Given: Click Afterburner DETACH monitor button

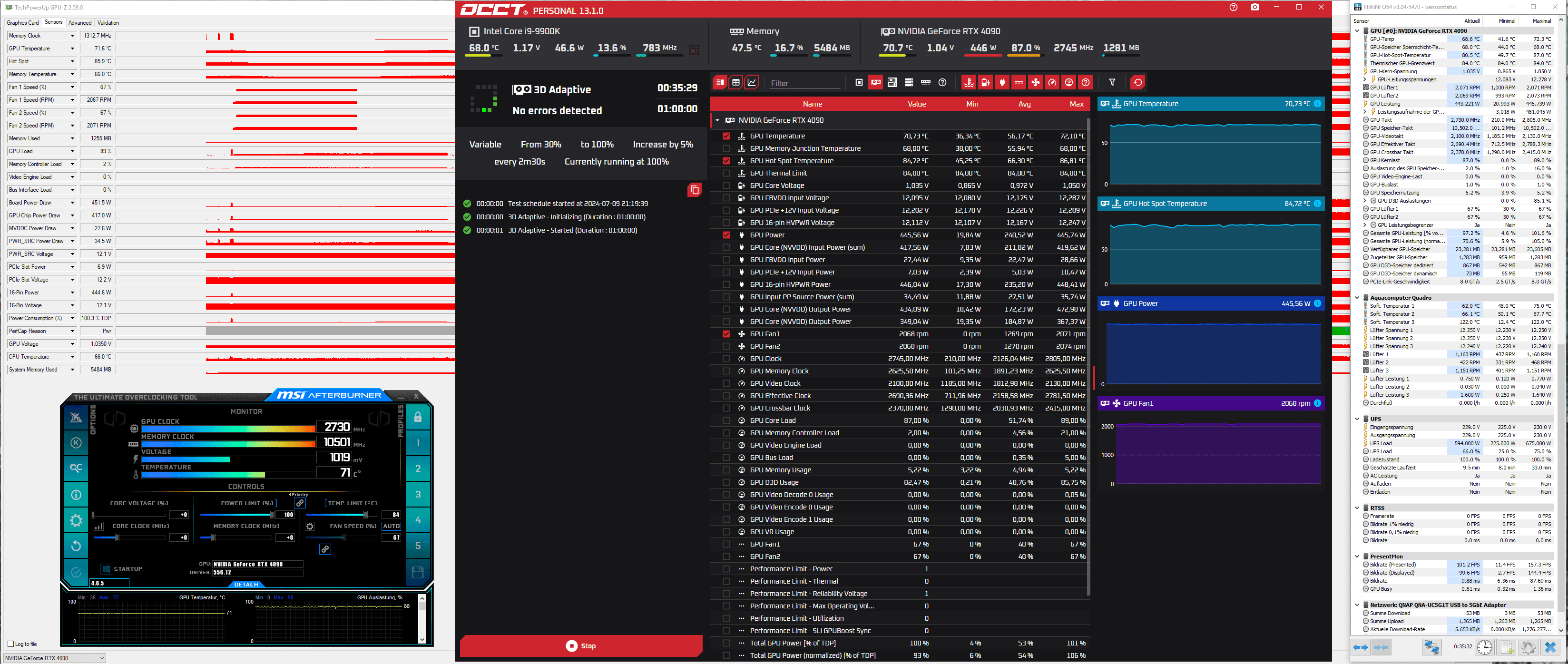Looking at the screenshot, I should coord(246,584).
